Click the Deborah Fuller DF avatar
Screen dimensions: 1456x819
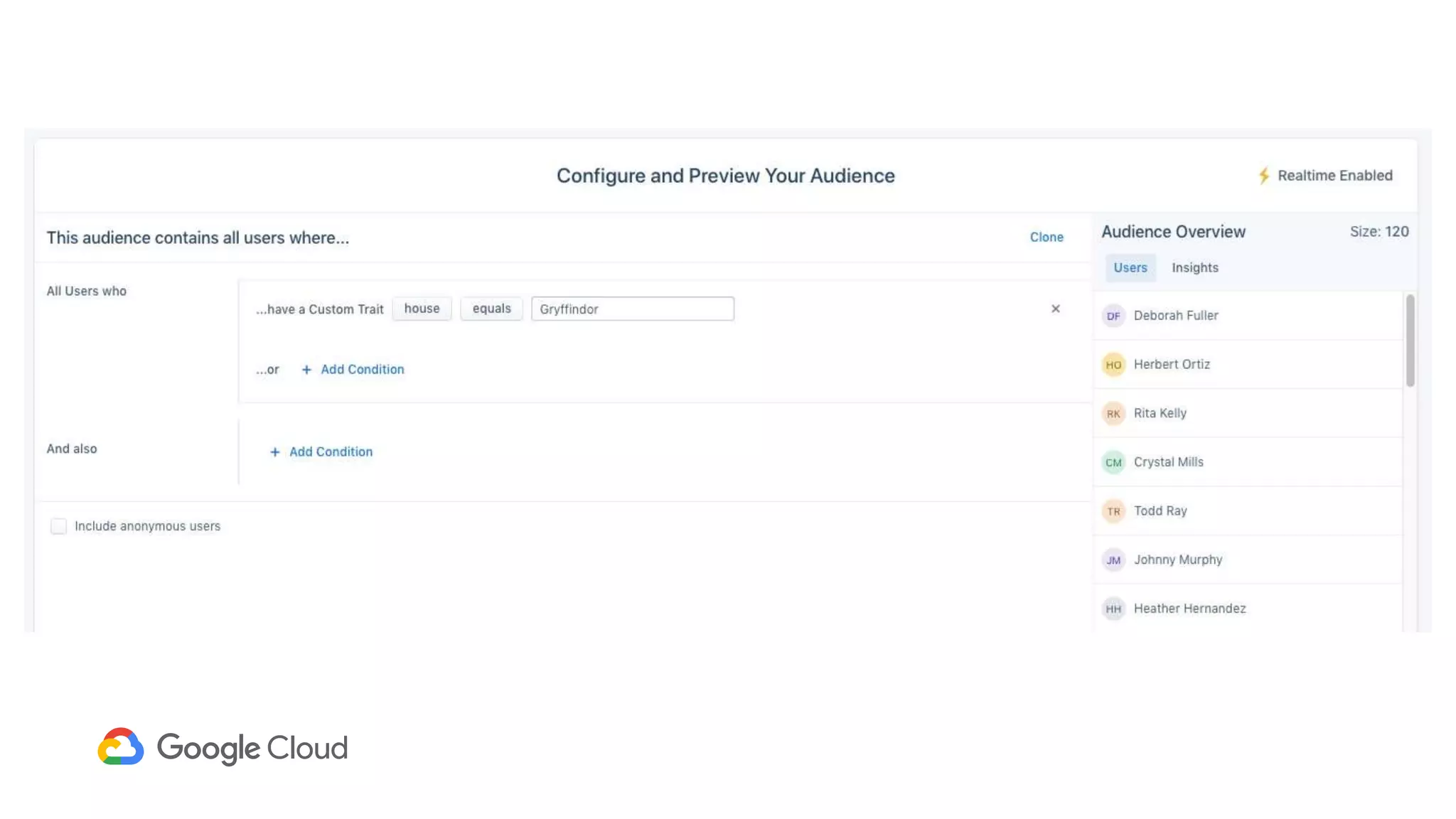[1113, 316]
